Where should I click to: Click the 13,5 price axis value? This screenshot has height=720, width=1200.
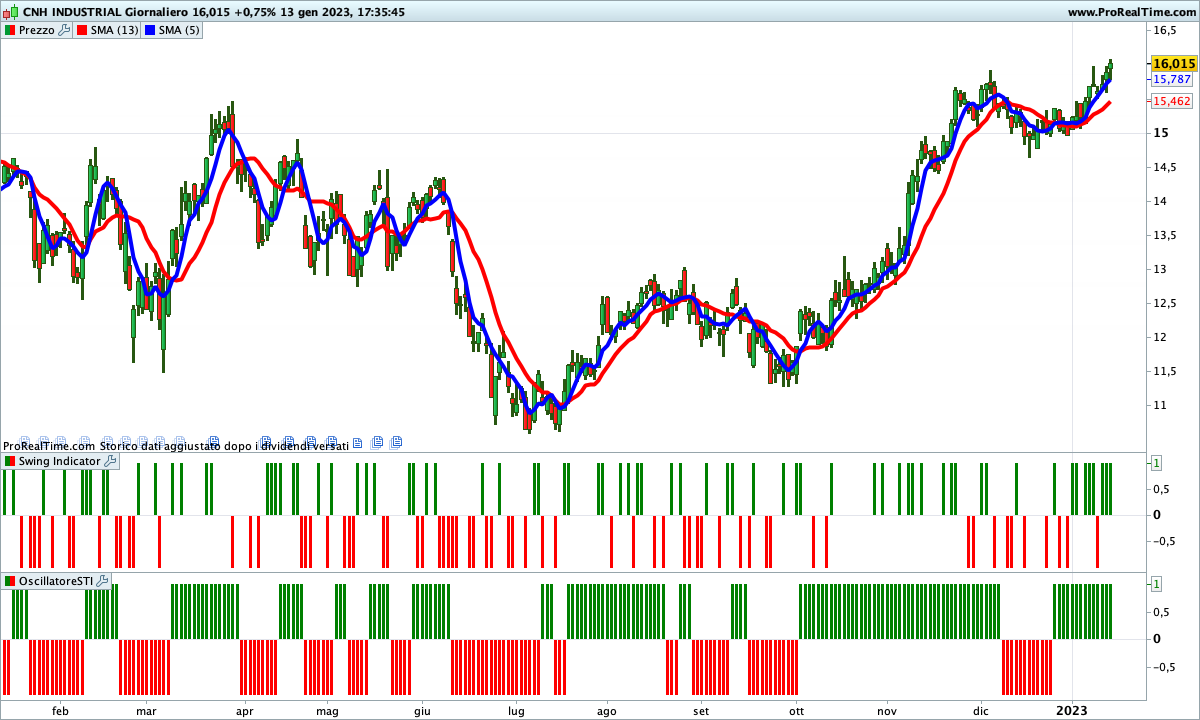coord(1164,235)
